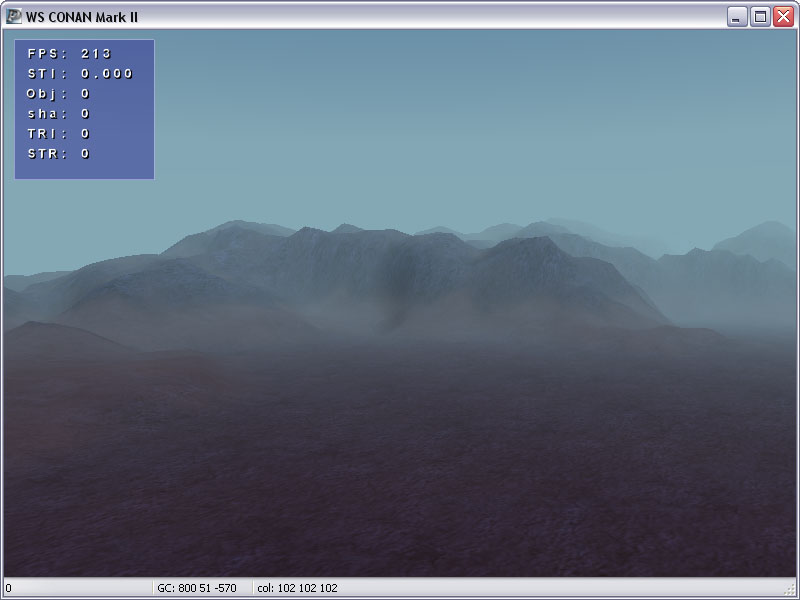This screenshot has height=600, width=800.
Task: Click the leftmost status bar pane showing 0
Action: pyautogui.click(x=75, y=588)
